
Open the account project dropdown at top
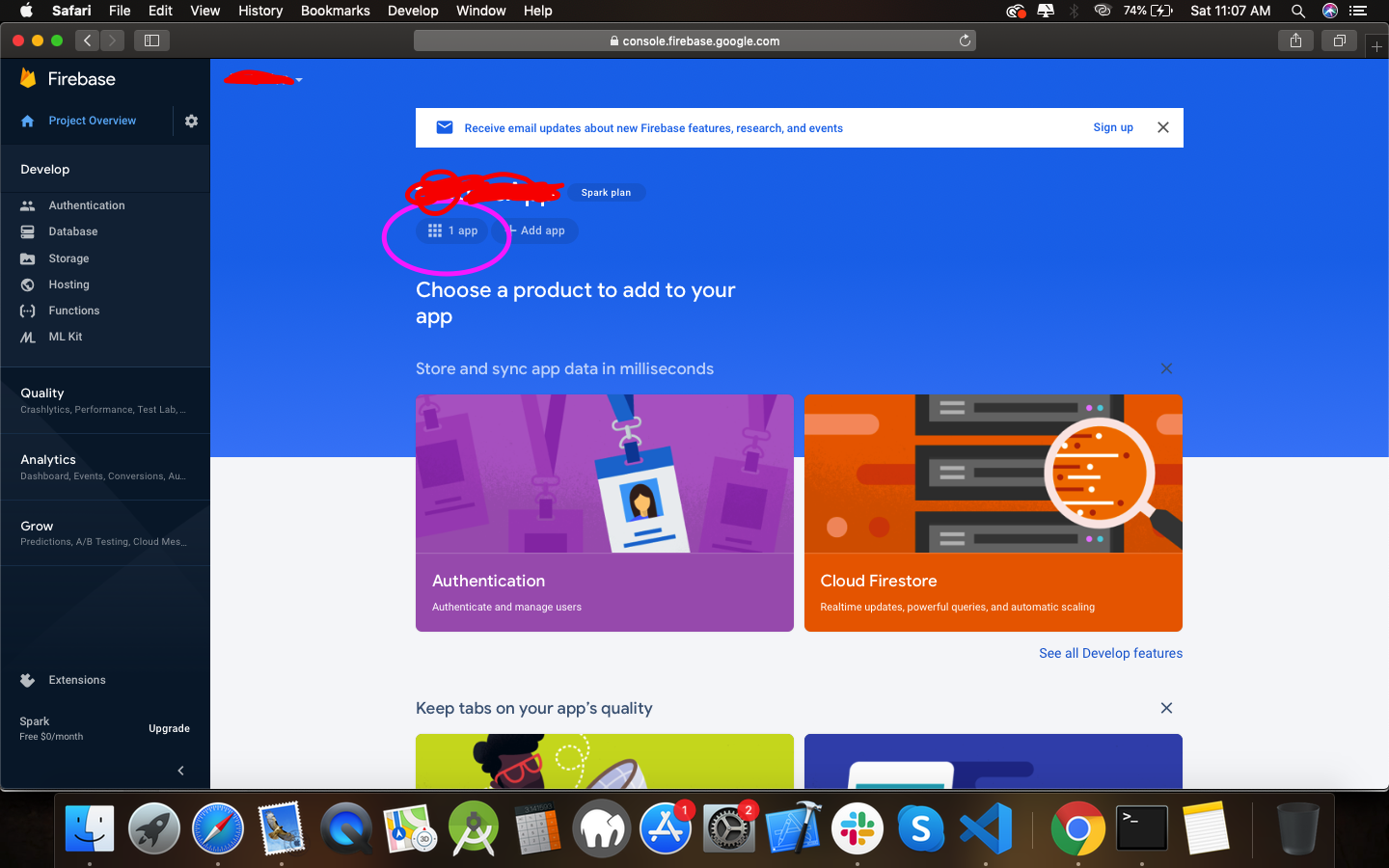[x=261, y=79]
